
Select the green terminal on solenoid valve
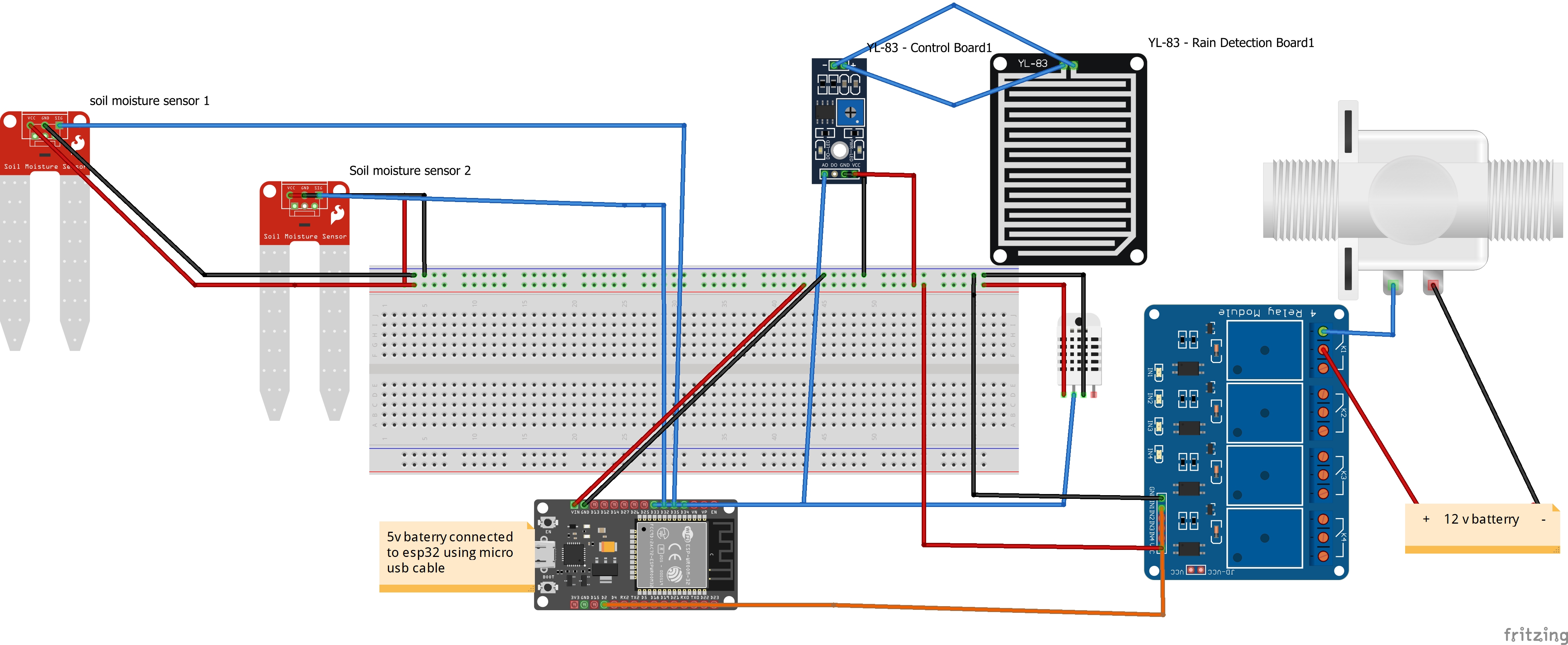(1393, 285)
